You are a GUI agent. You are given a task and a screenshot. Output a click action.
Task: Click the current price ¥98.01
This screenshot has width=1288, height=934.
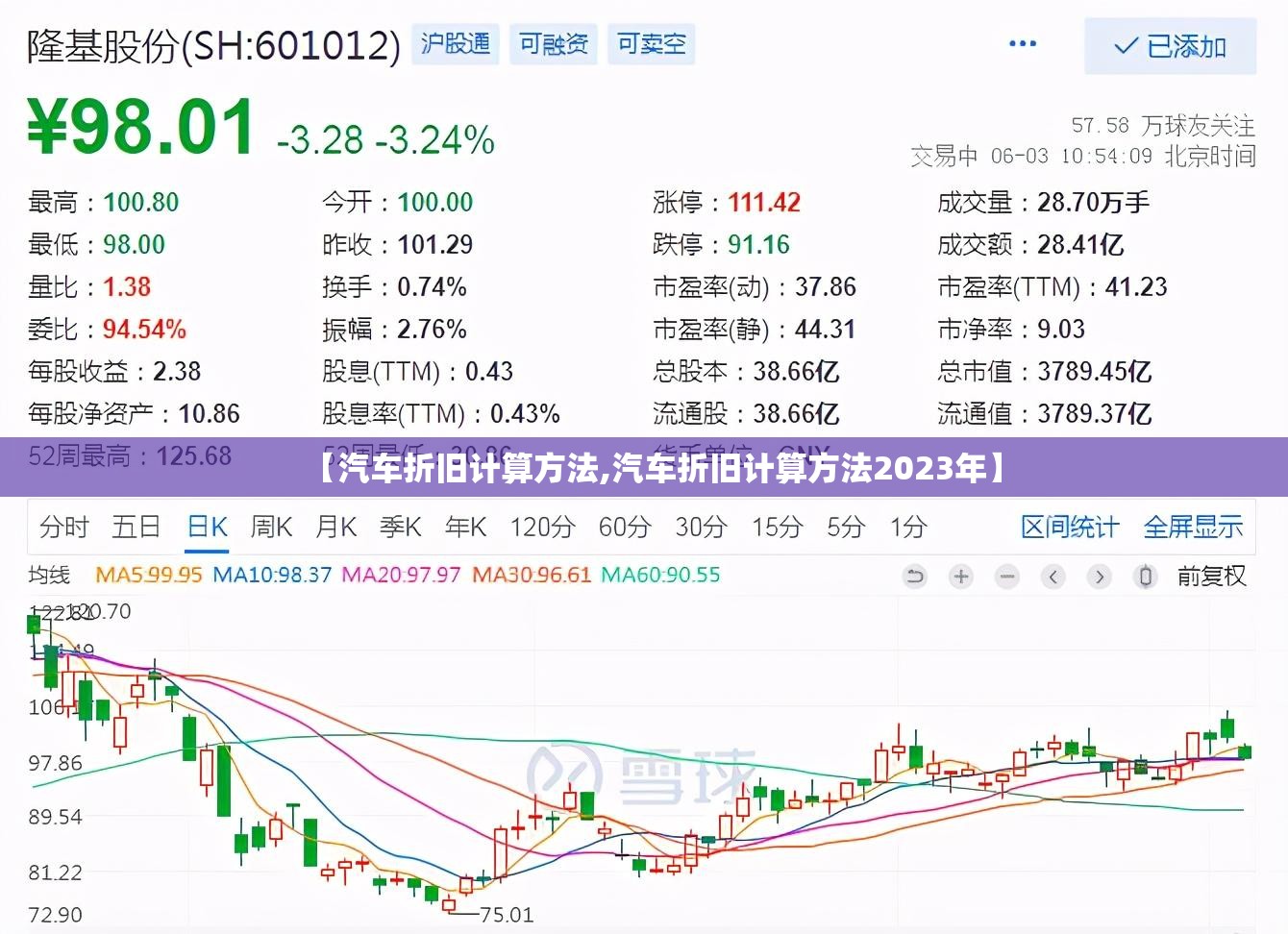coord(142,126)
